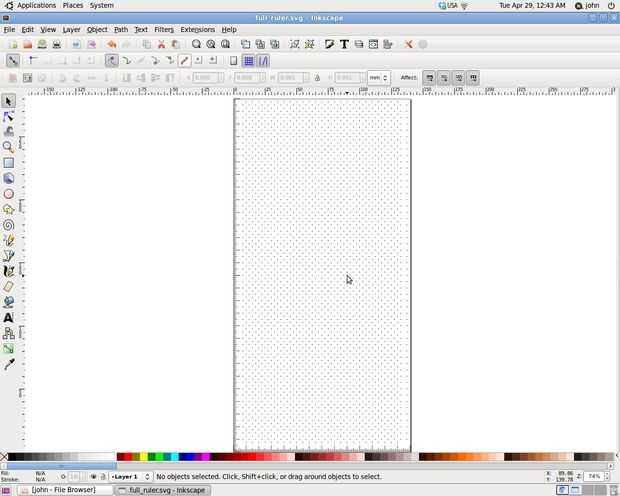Select the Dropper color picker tool

(x=9, y=364)
